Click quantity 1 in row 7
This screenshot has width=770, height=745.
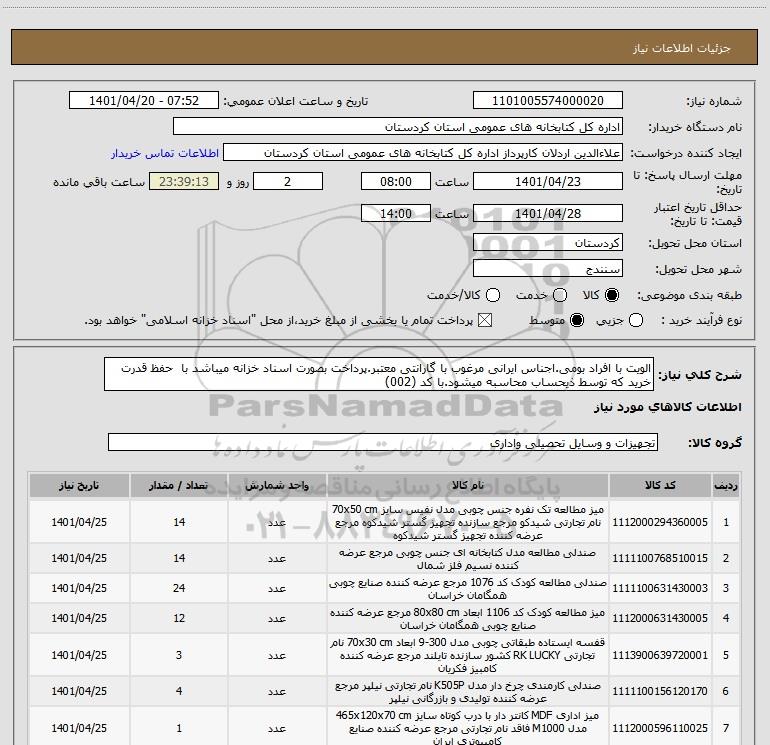click(179, 728)
